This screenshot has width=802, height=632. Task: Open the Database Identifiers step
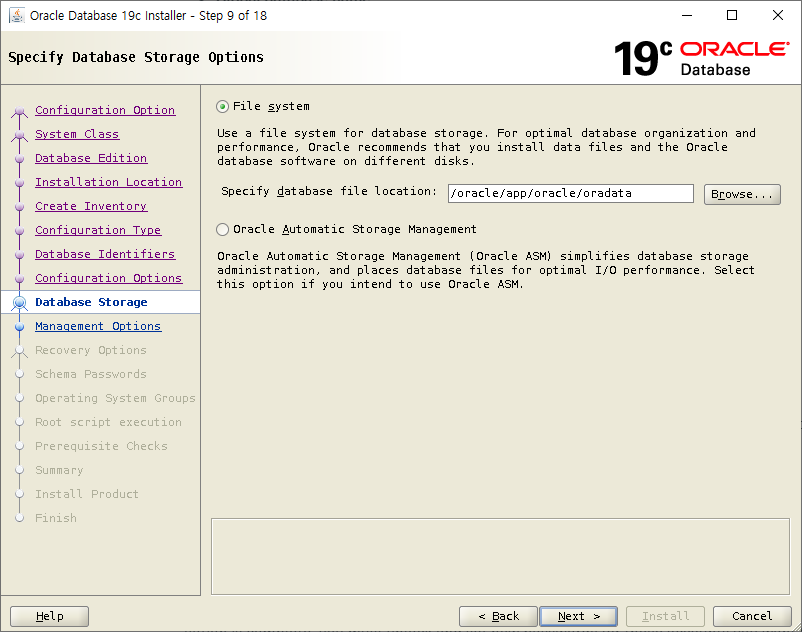tap(105, 254)
